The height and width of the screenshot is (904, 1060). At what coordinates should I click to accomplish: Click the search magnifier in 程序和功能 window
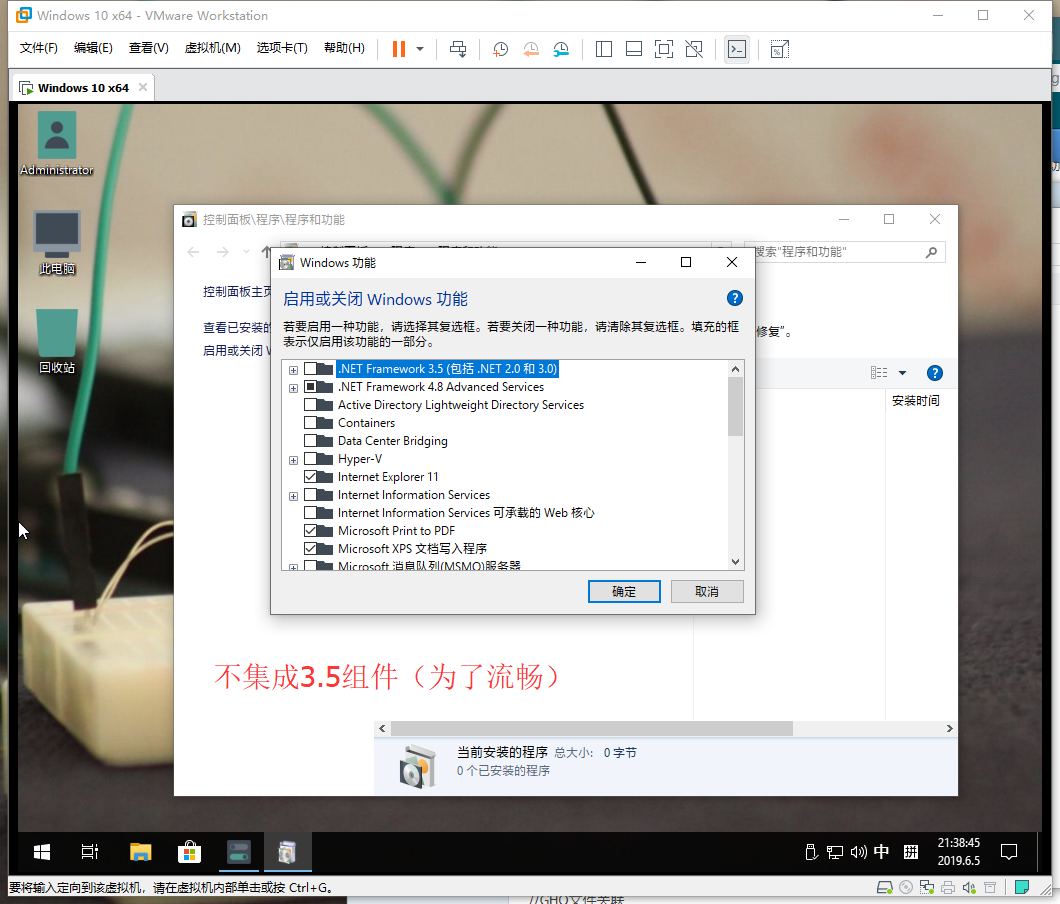point(932,252)
